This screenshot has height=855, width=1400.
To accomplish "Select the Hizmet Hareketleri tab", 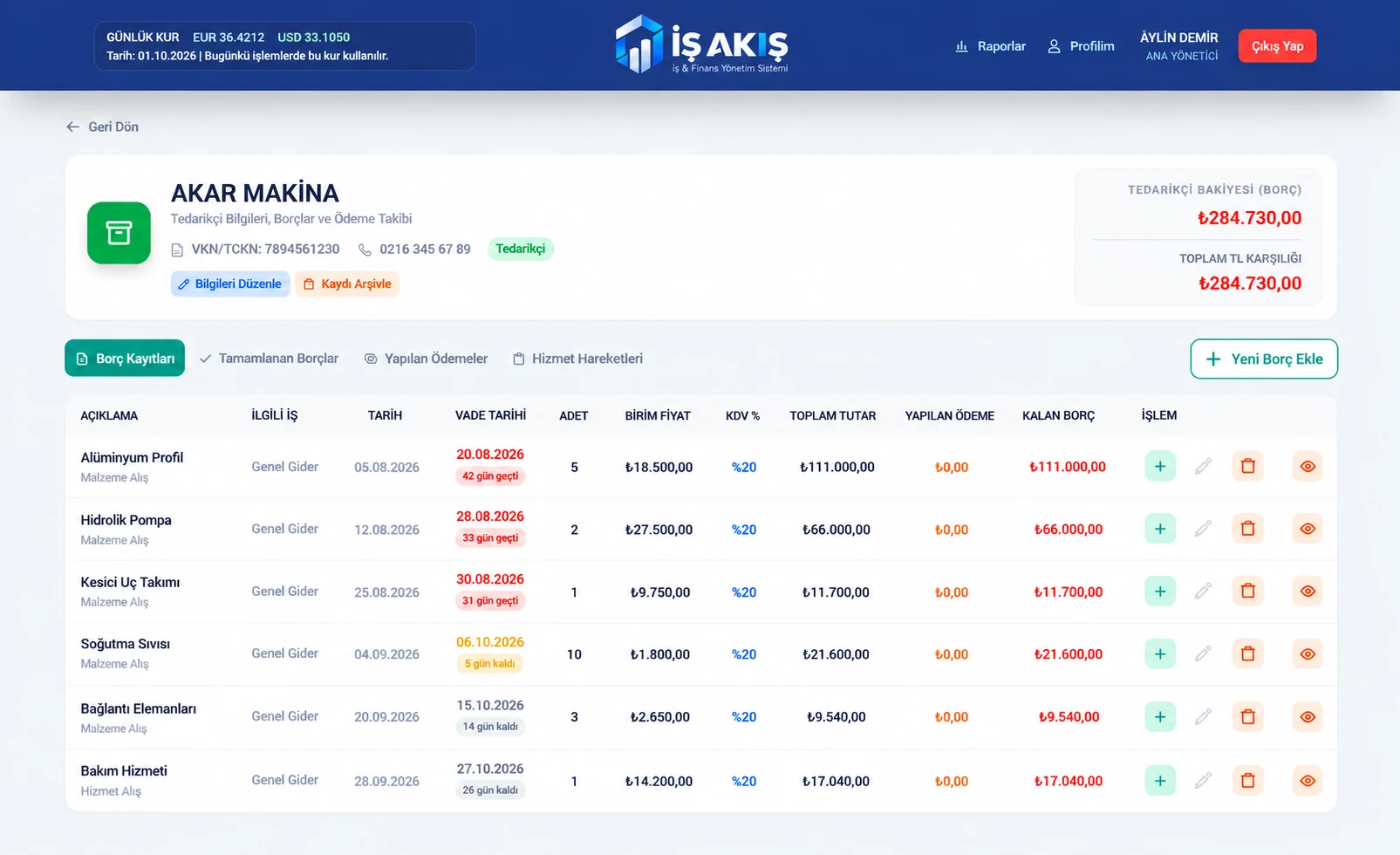I will tap(577, 359).
